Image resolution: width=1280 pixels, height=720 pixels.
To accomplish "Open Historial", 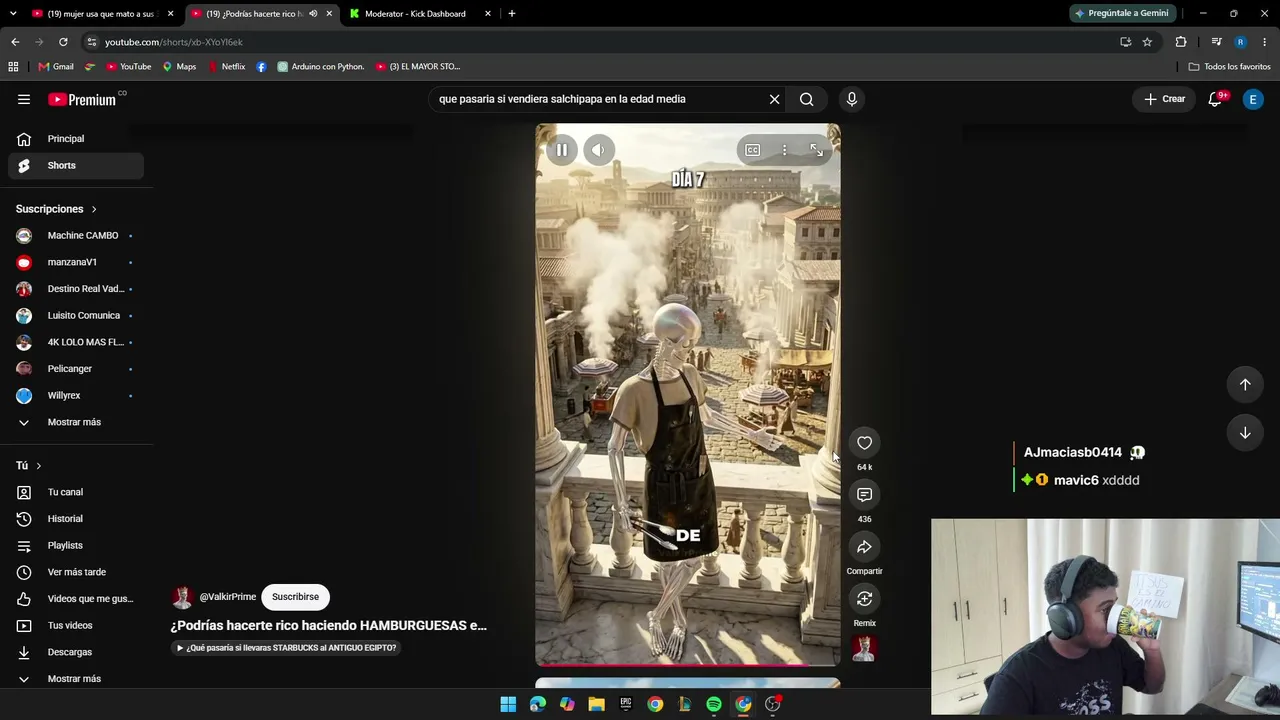I will [x=76, y=519].
